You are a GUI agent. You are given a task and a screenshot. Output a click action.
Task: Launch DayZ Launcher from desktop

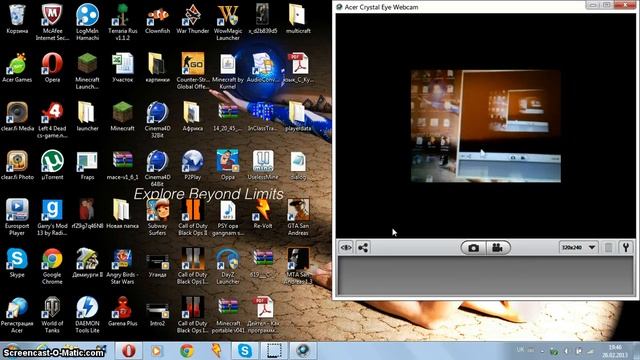[228, 266]
